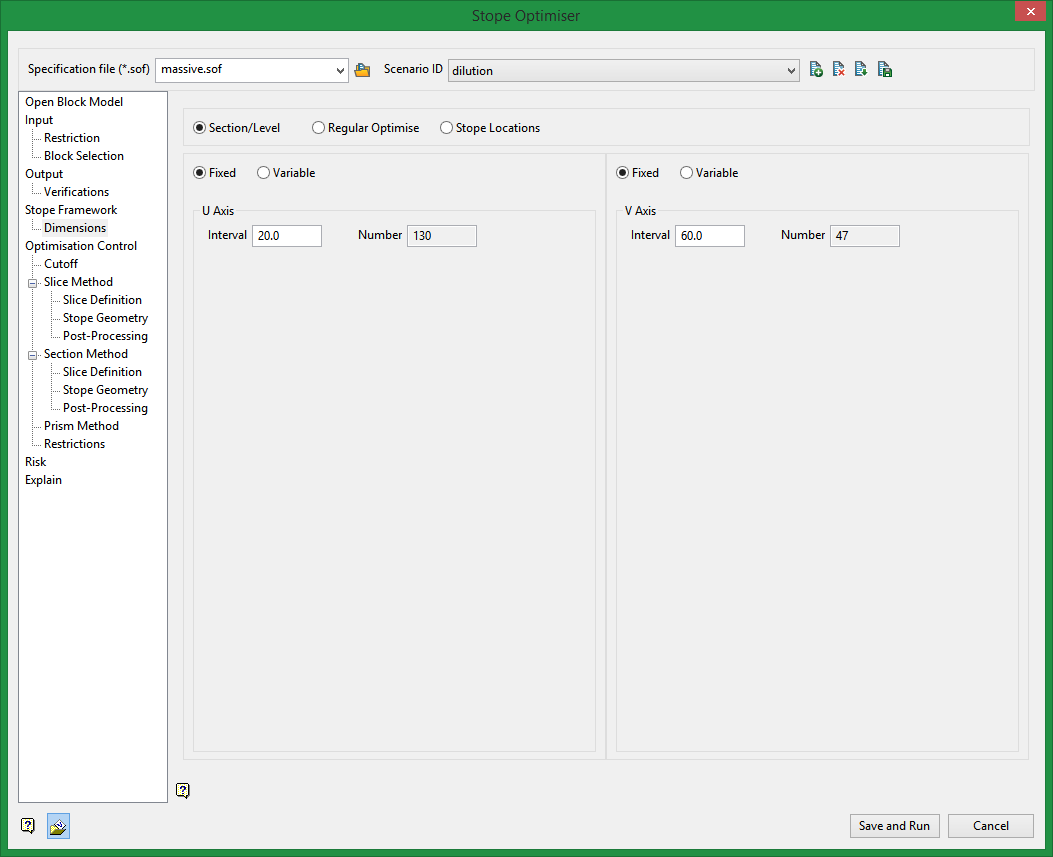
Task: Click the save scenario icon
Action: coord(884,70)
